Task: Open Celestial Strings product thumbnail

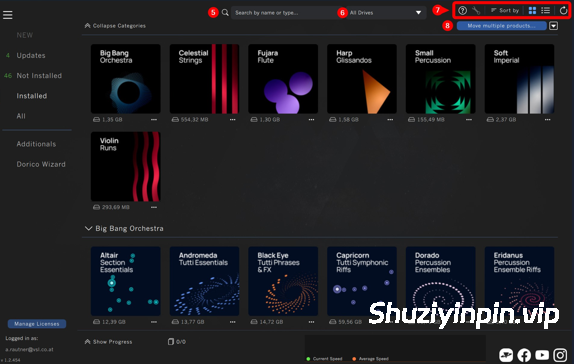Action: tap(204, 79)
